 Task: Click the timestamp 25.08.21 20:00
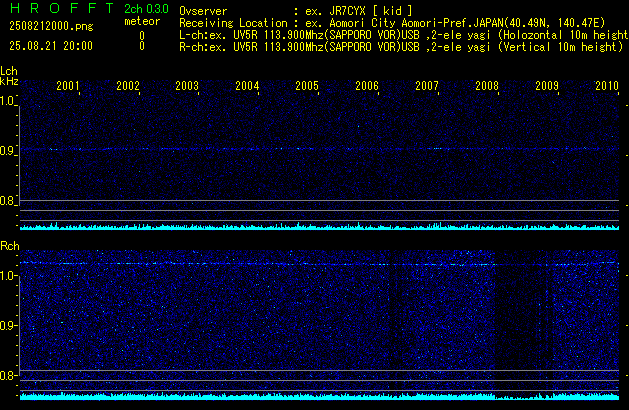(51, 46)
